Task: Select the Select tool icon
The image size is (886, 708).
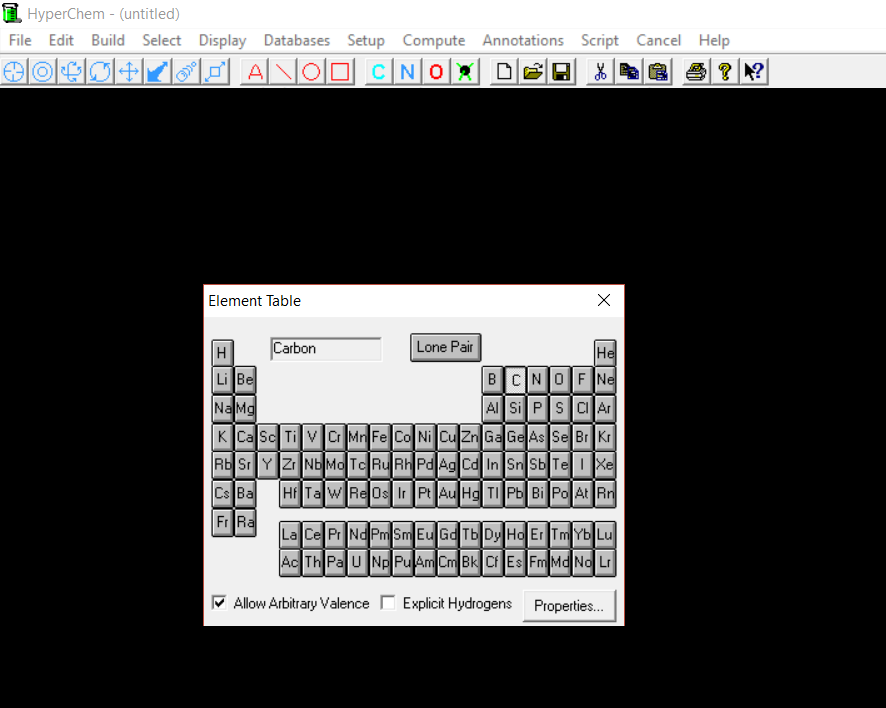Action: 43,72
